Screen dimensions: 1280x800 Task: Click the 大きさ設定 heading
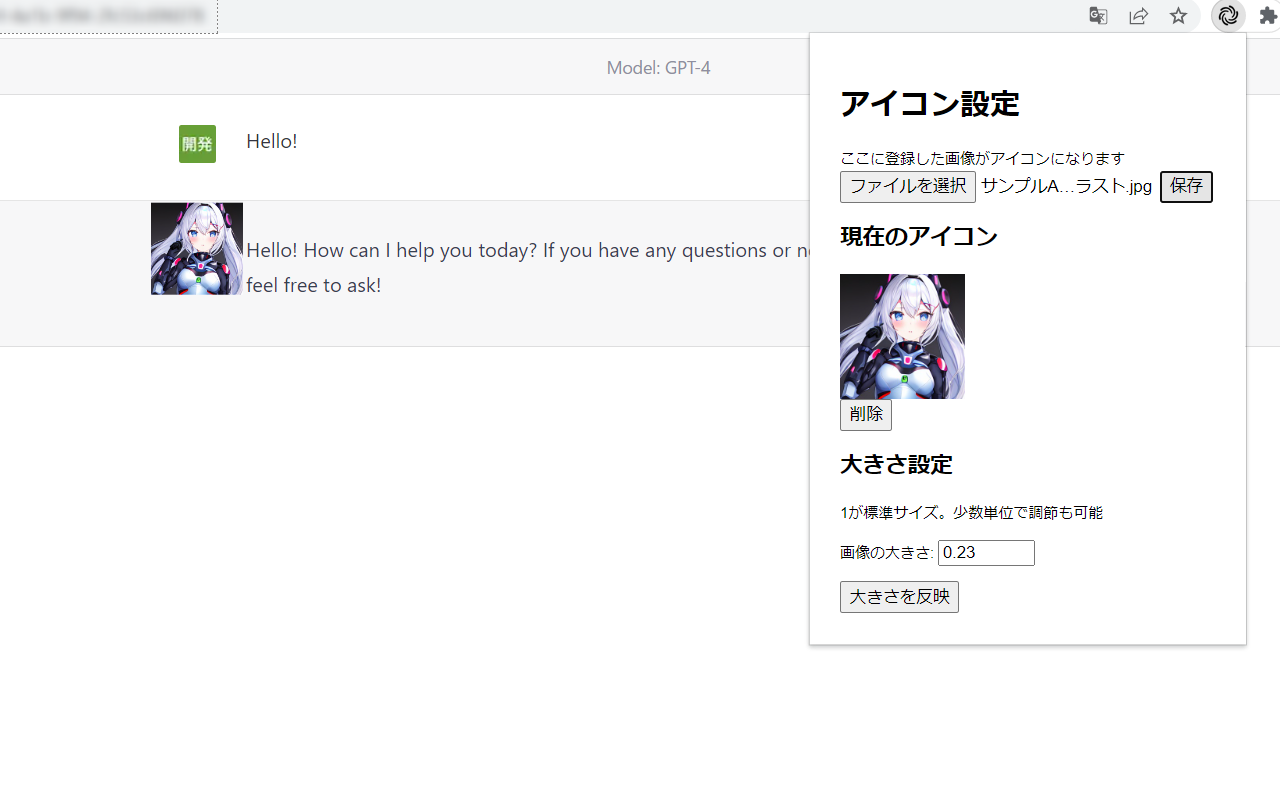pyautogui.click(x=896, y=465)
